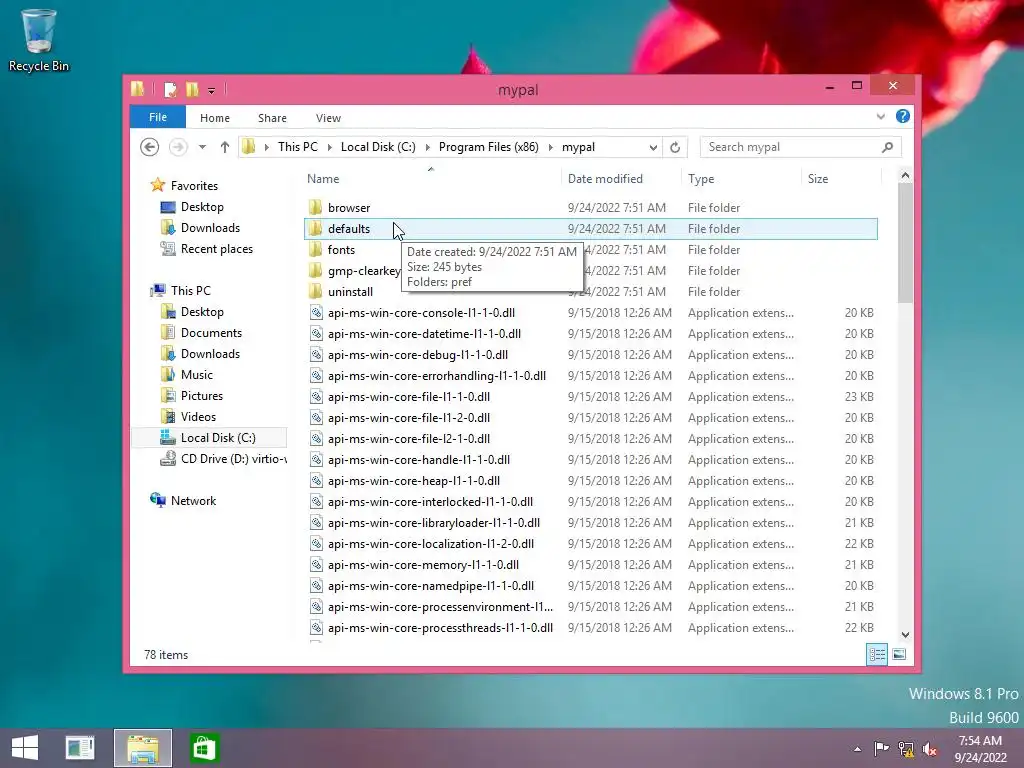Click the Forward navigation arrow

[x=178, y=147]
